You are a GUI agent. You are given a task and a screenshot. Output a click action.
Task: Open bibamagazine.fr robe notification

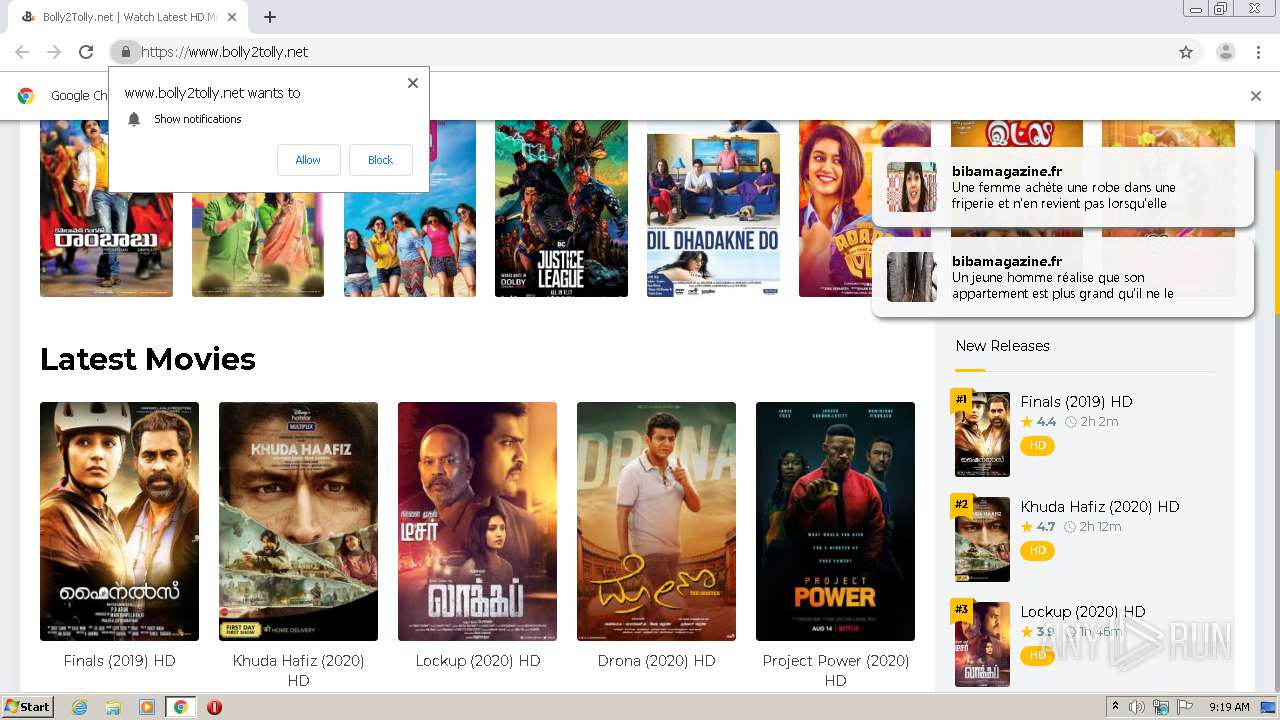tap(1062, 187)
